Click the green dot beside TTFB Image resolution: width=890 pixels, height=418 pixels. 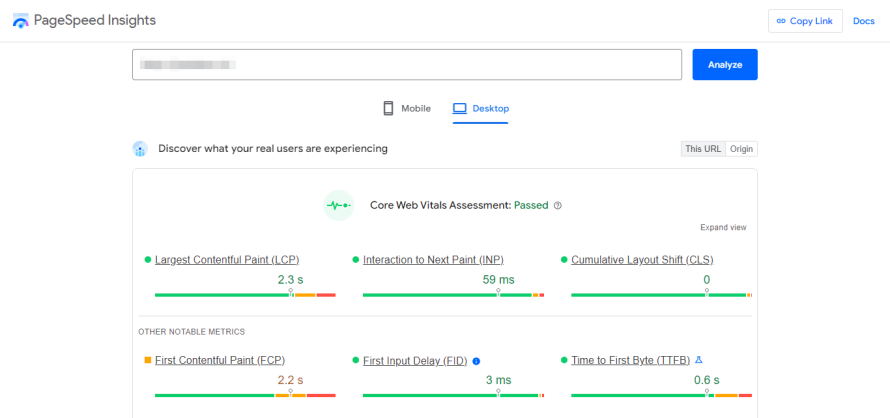pos(564,360)
